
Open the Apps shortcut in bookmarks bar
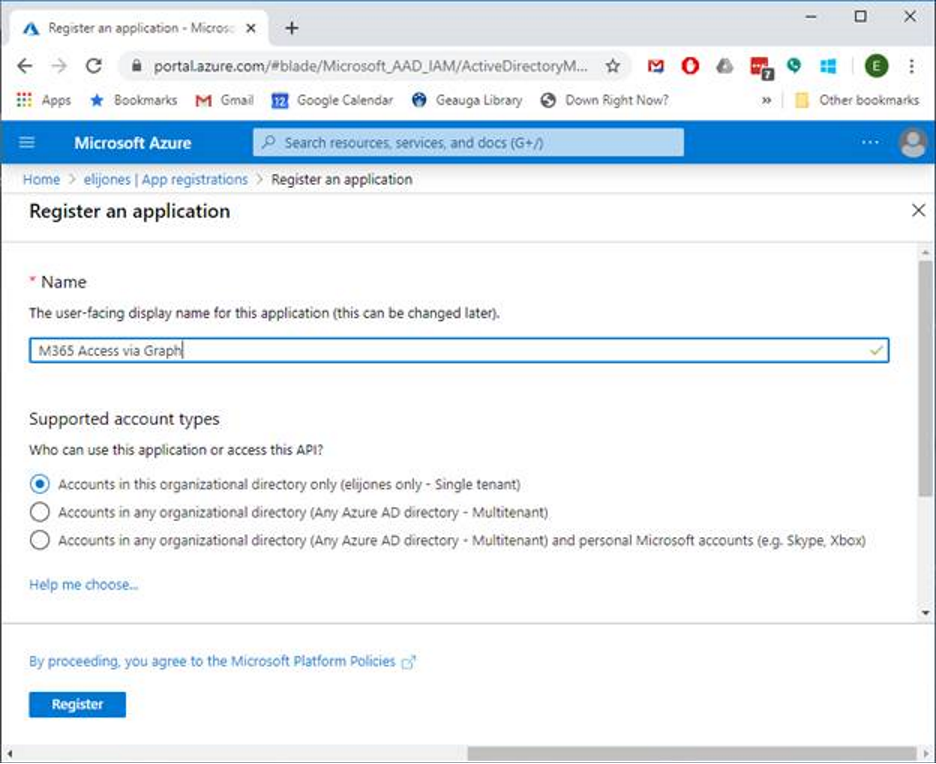click(45, 100)
